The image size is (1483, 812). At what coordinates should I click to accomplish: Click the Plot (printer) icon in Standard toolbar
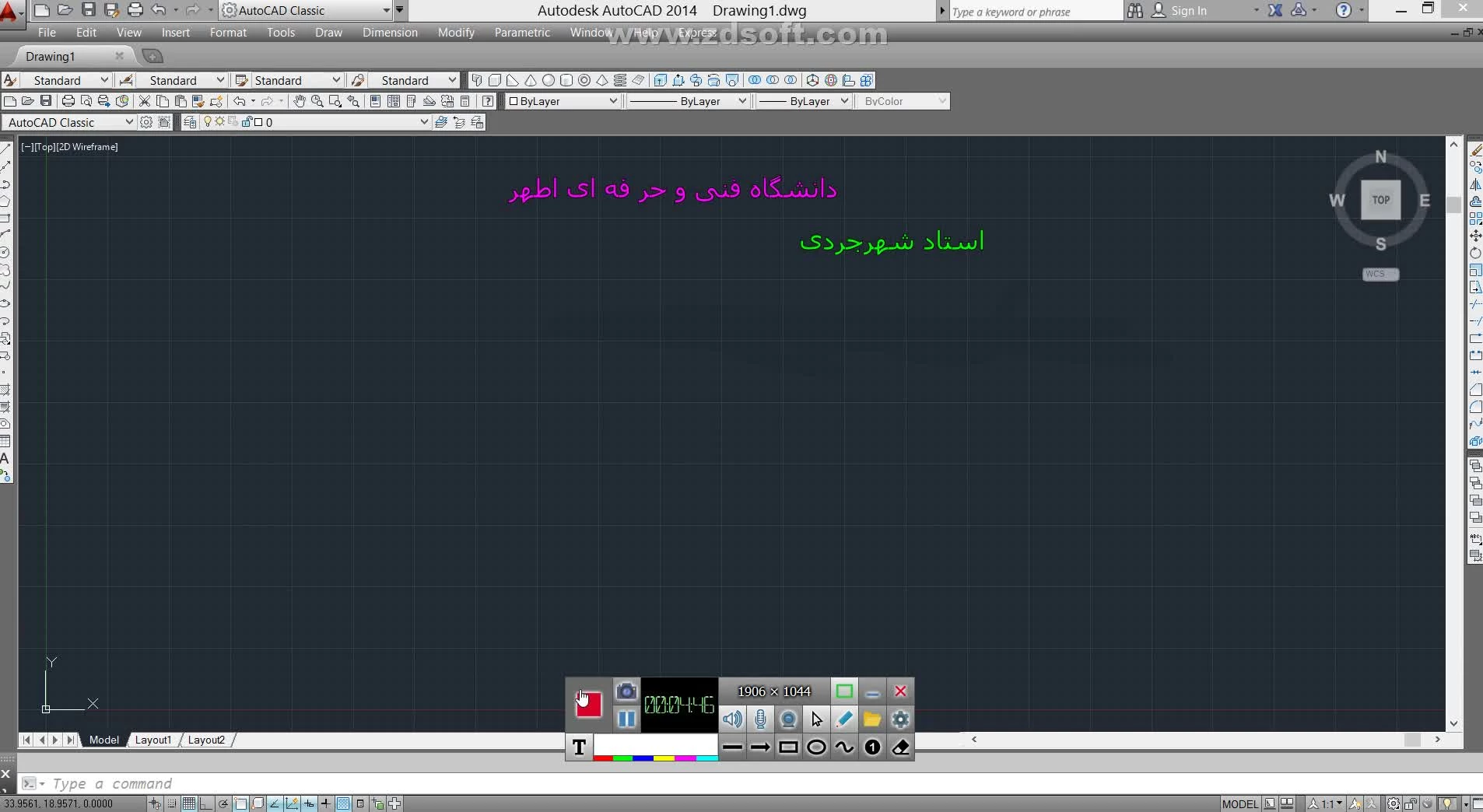click(x=68, y=101)
